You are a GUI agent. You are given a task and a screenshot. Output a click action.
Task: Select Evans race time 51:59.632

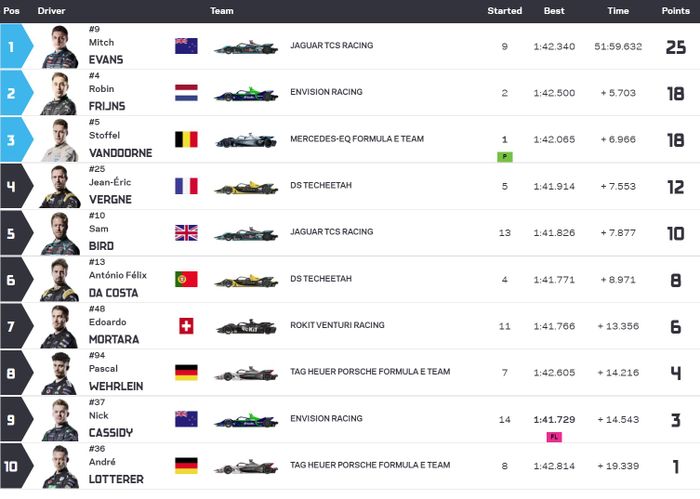[x=618, y=46]
